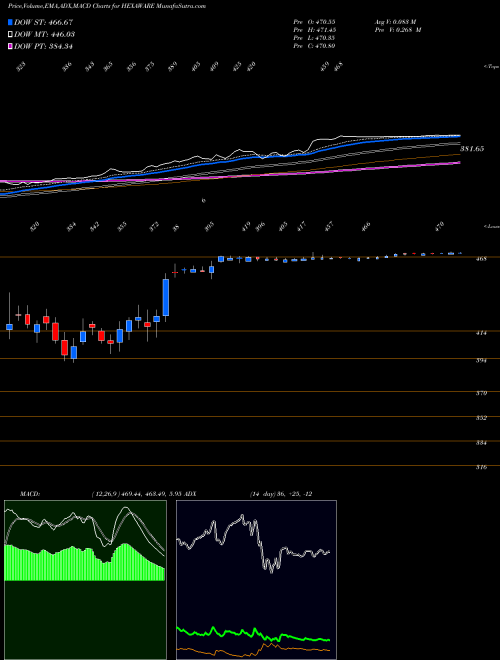This screenshot has width=500, height=660.
Task: Click the 316 price level label
Action: pyautogui.click(x=482, y=467)
